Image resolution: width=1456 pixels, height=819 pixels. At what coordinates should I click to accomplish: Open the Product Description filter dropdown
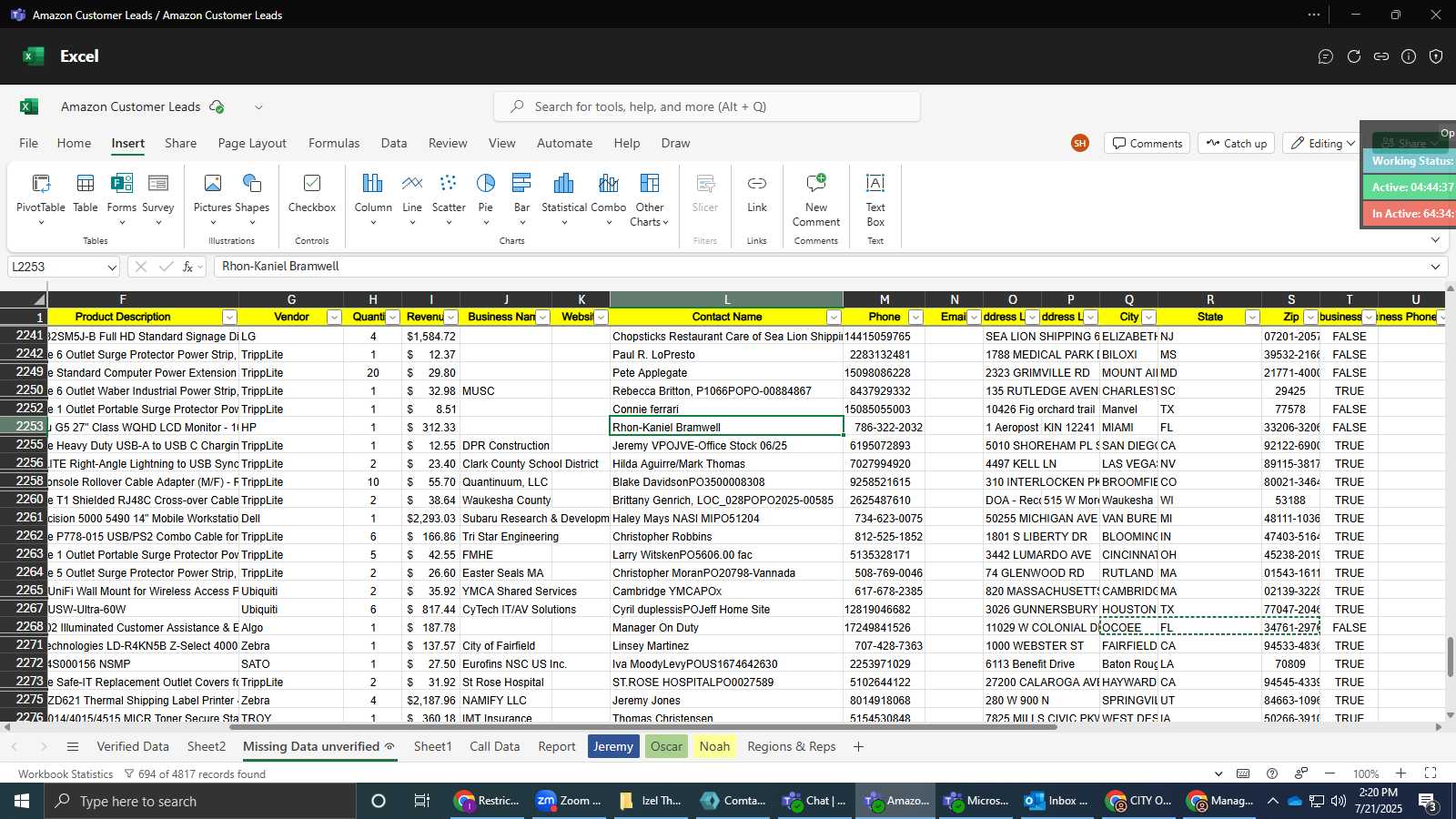(229, 317)
